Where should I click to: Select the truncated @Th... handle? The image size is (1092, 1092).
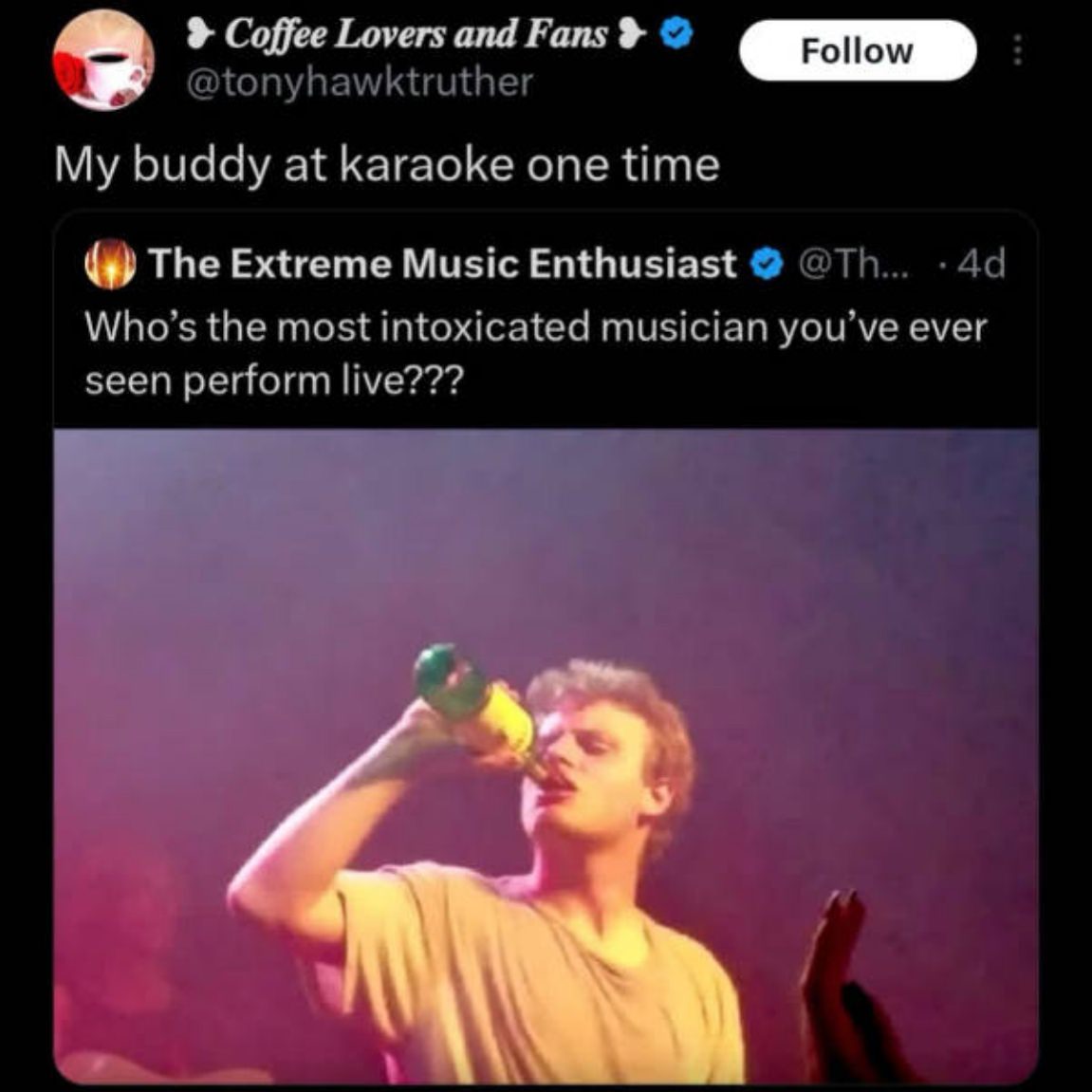[852, 264]
